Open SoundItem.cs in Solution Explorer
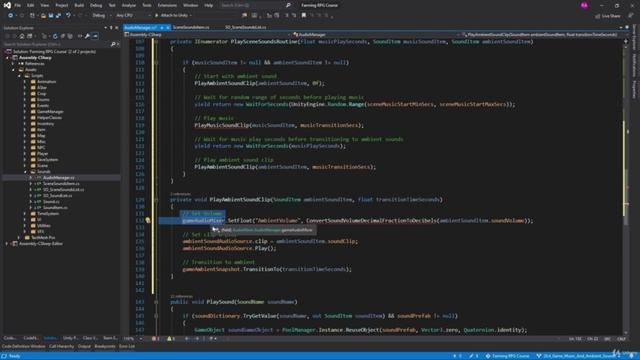Image resolution: width=640 pixels, height=360 pixels. click(55, 208)
